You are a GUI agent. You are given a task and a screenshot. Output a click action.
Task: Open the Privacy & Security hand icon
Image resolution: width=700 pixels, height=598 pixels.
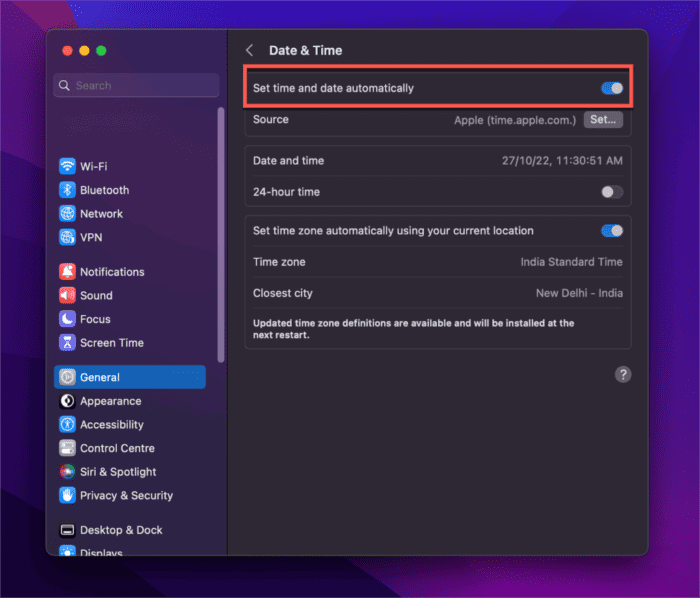[67, 495]
